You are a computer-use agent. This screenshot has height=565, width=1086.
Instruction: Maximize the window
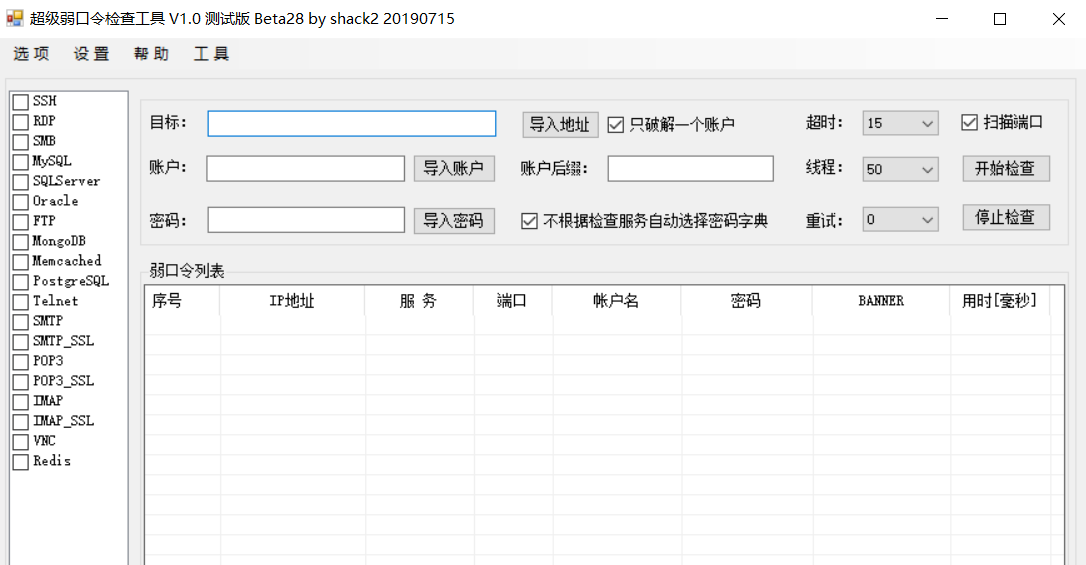pos(999,19)
